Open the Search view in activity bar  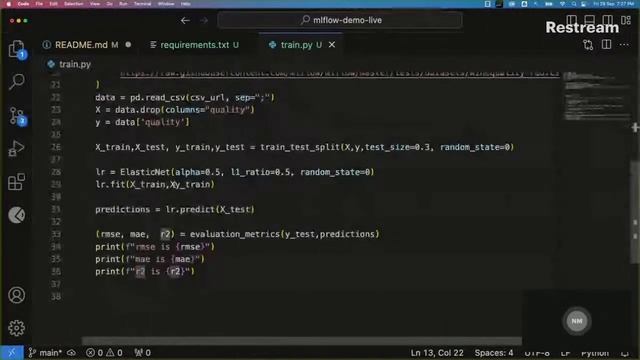tap(16, 82)
